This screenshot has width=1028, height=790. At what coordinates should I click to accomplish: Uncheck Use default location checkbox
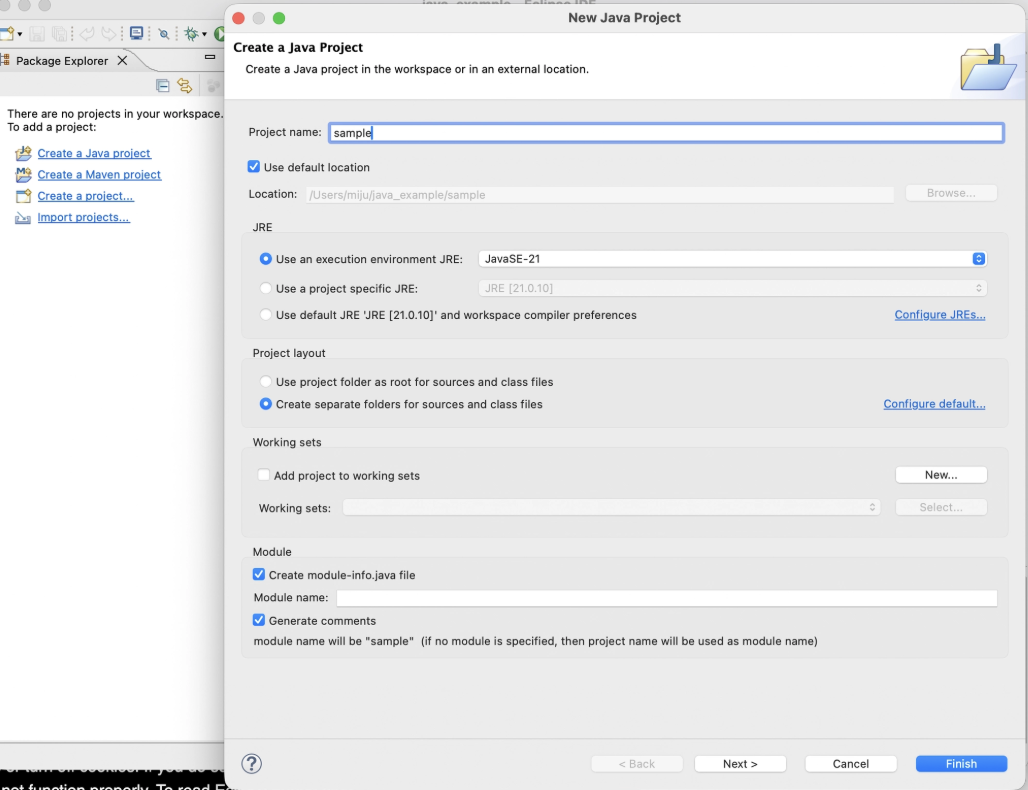[254, 167]
